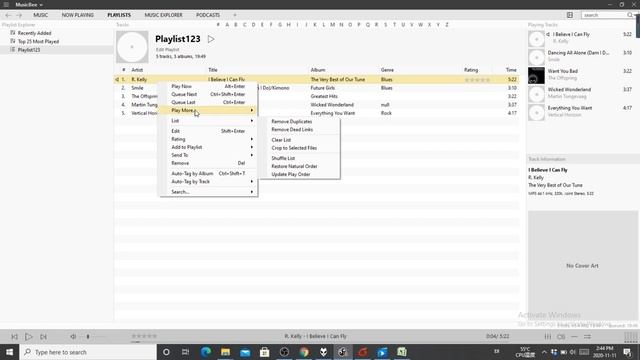Click play button in player bar

point(29,337)
